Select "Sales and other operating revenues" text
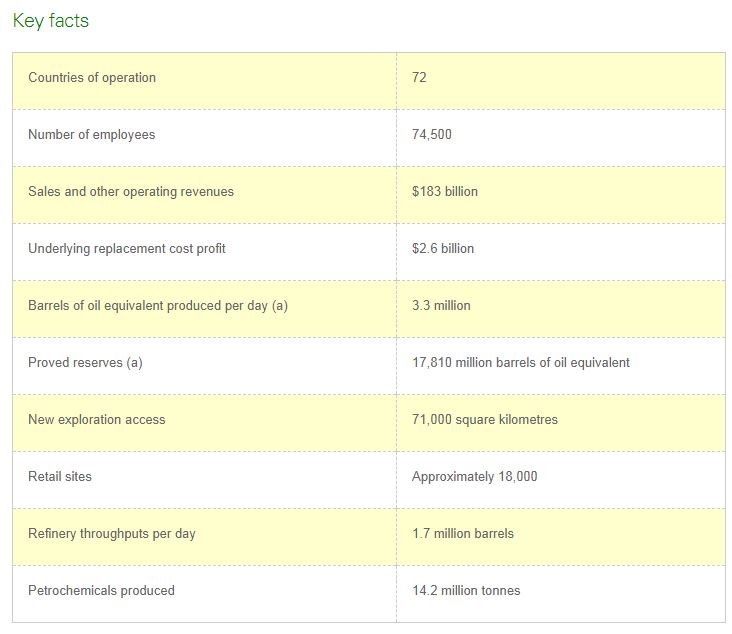Viewport: 732px width, 634px height. click(x=131, y=192)
